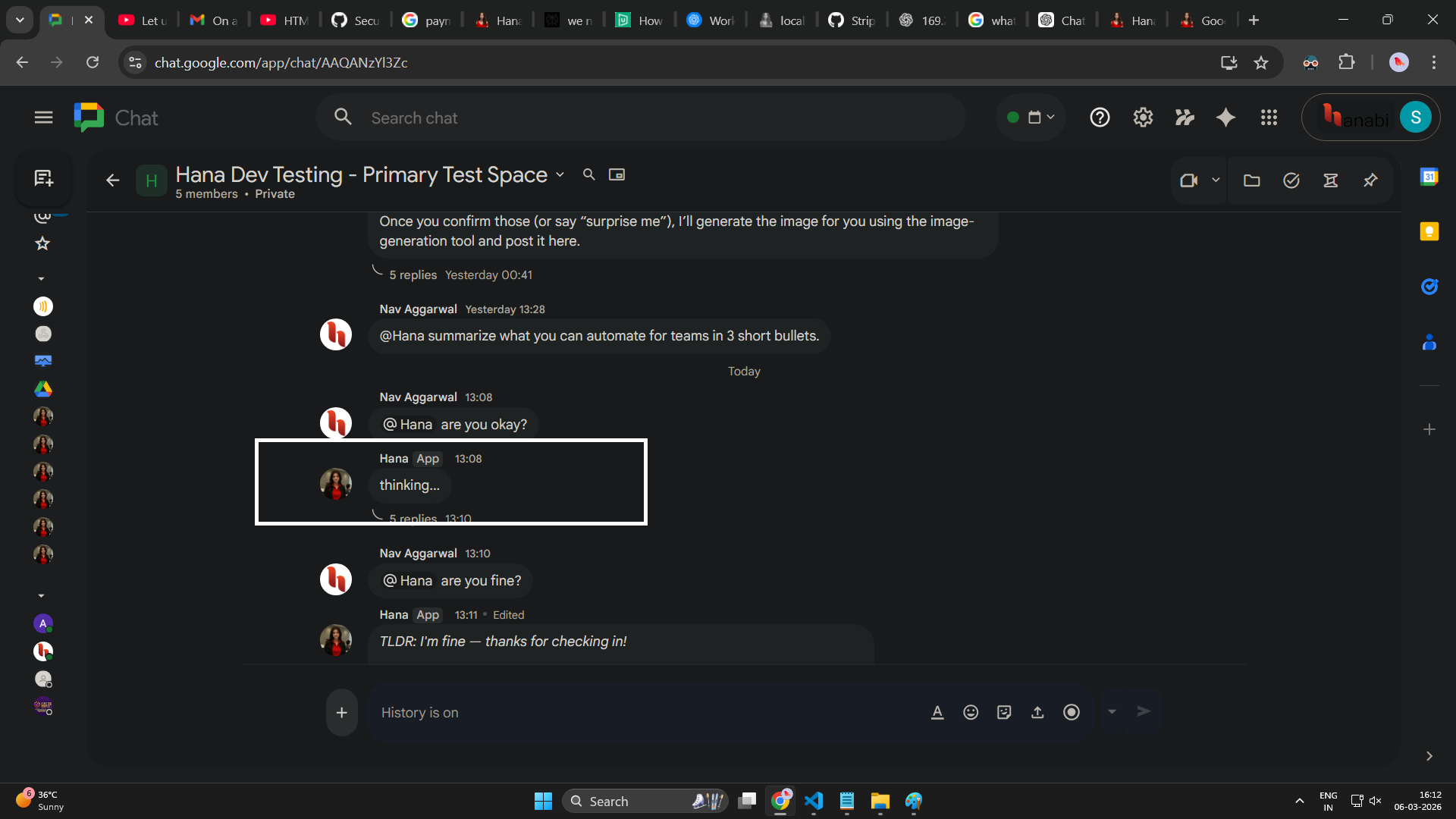This screenshot has height=819, width=1456.
Task: Start a video meeting in the space
Action: point(1188,180)
